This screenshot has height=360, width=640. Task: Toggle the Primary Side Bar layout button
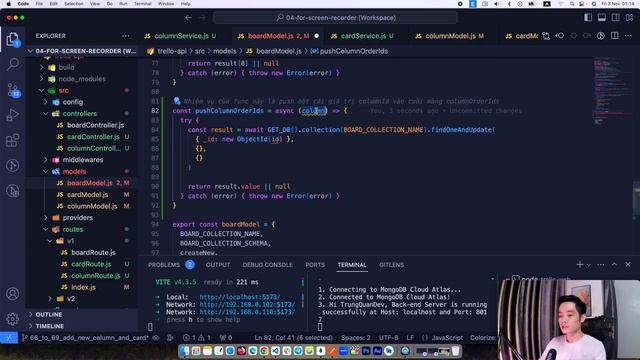(588, 18)
